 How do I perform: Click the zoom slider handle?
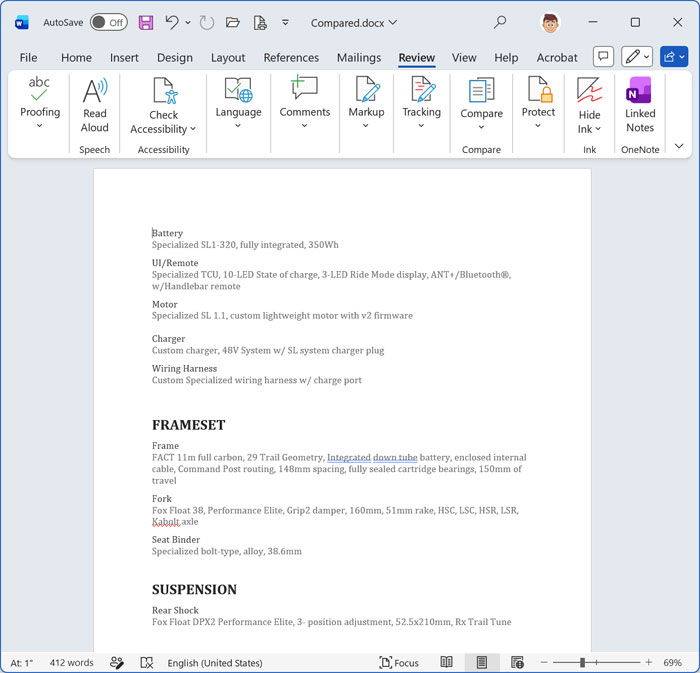click(582, 662)
